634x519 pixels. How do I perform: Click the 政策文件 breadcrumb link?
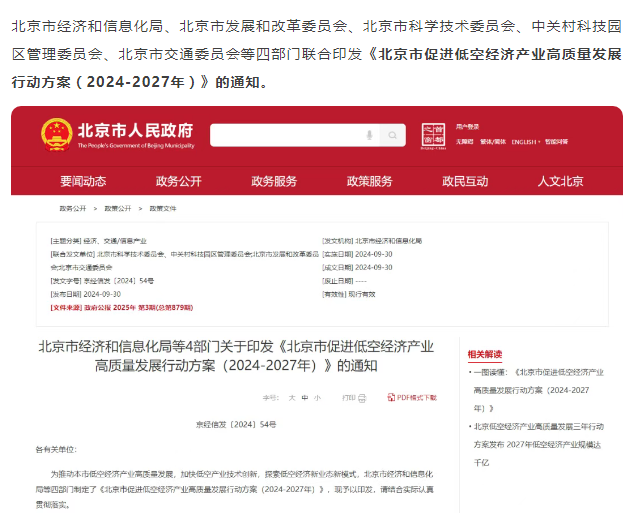tap(163, 208)
